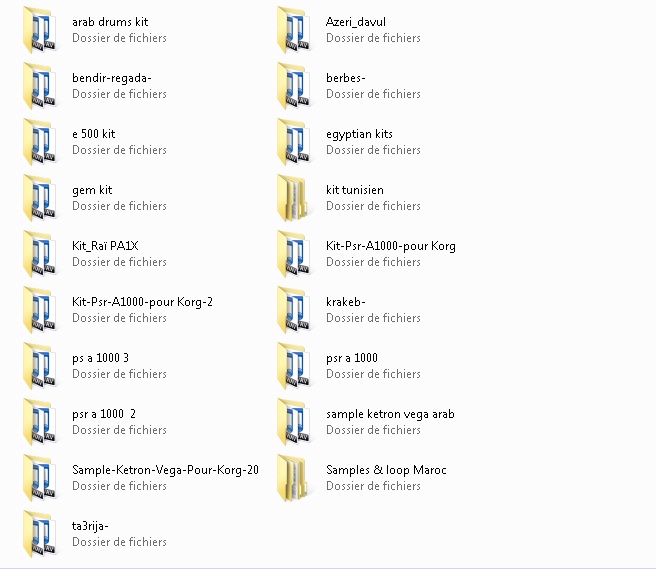This screenshot has height=569, width=656.
Task: Select the 'gem kit' name label
Action: point(92,190)
